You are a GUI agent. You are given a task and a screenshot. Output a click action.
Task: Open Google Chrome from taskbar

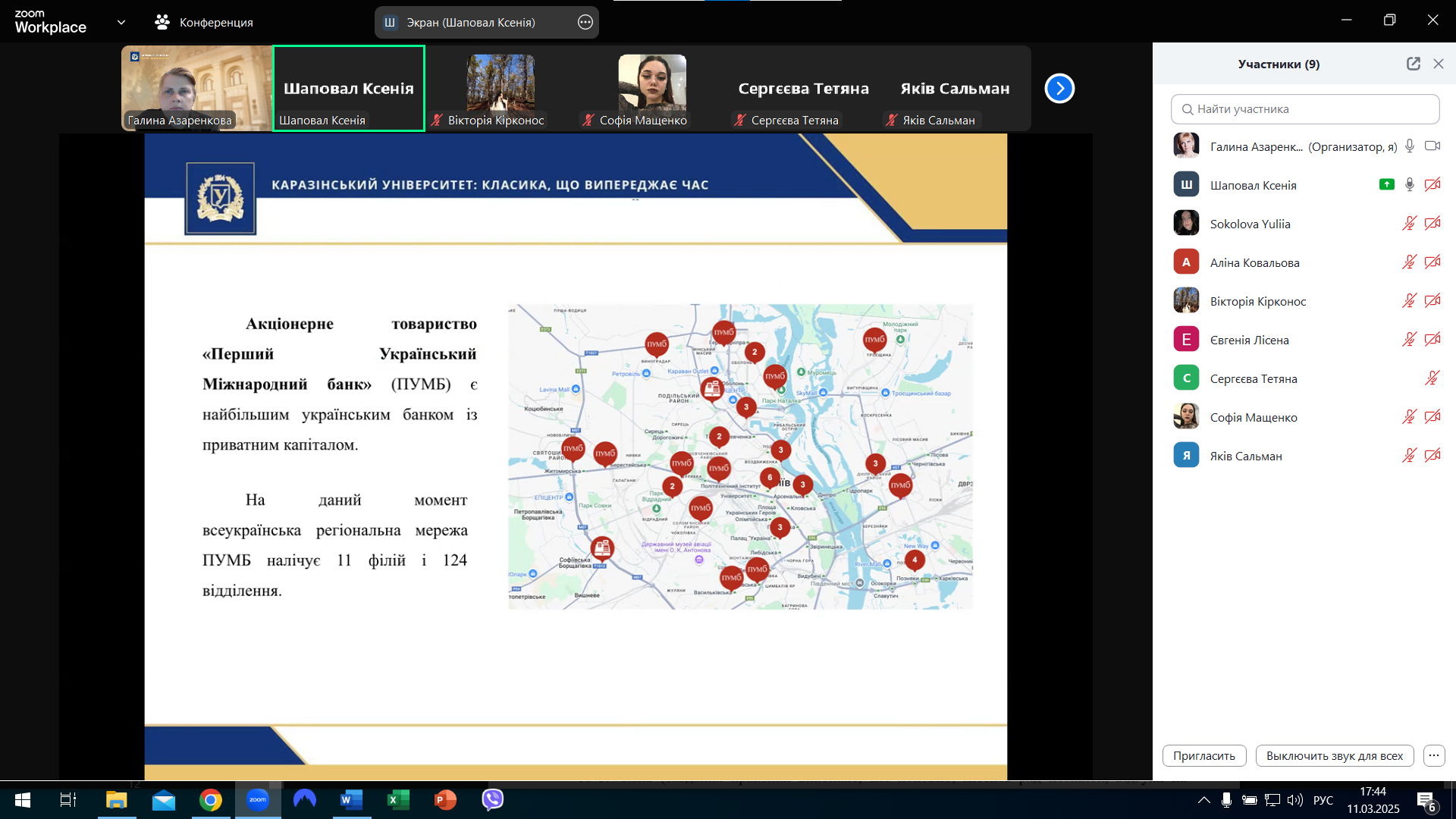pos(211,800)
